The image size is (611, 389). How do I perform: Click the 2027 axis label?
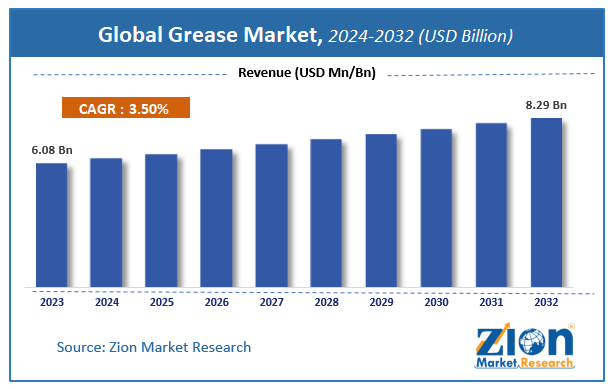(272, 302)
